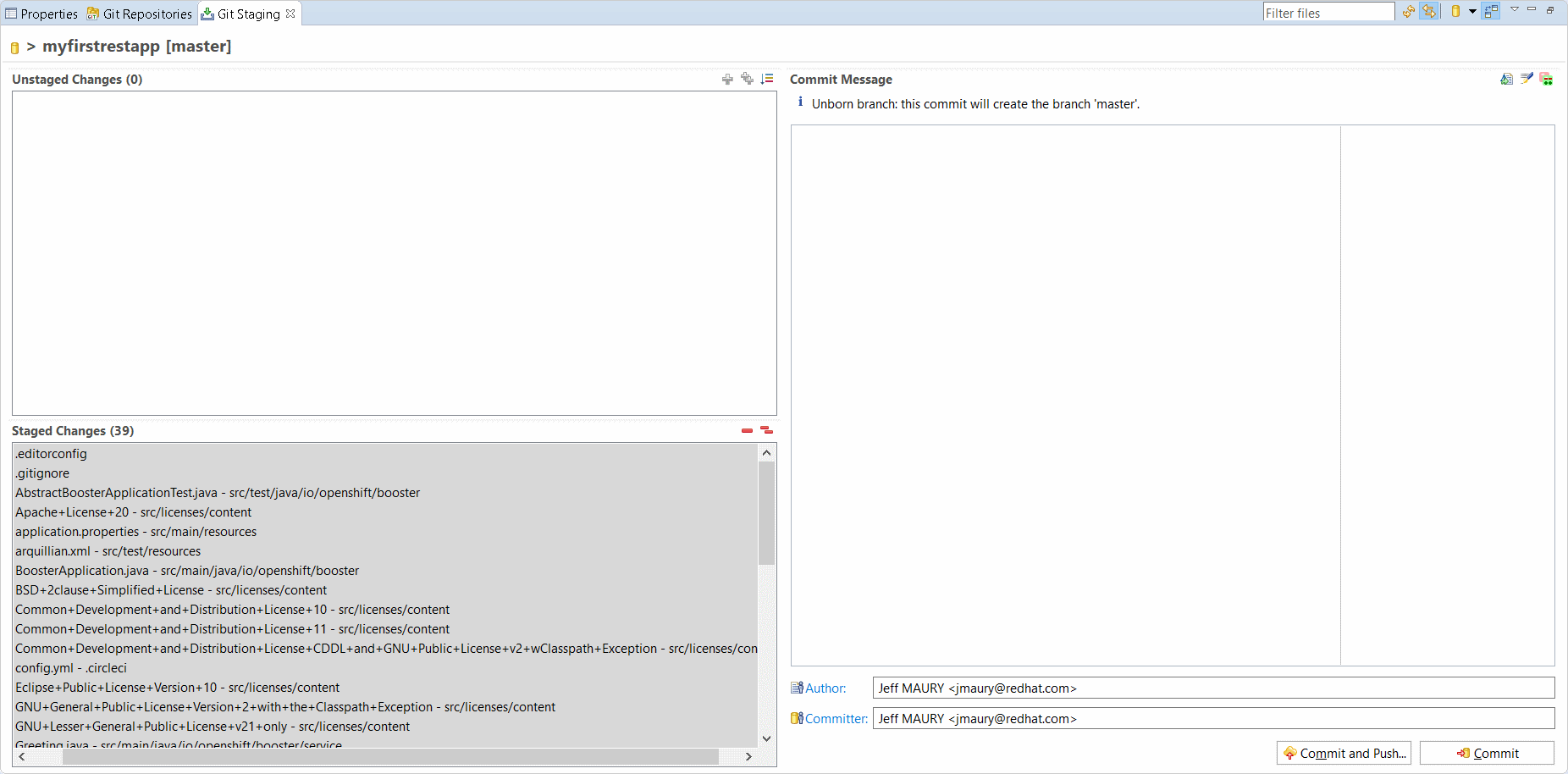Select the .editorconfig staged file
This screenshot has width=1568, height=774.
pos(385,454)
